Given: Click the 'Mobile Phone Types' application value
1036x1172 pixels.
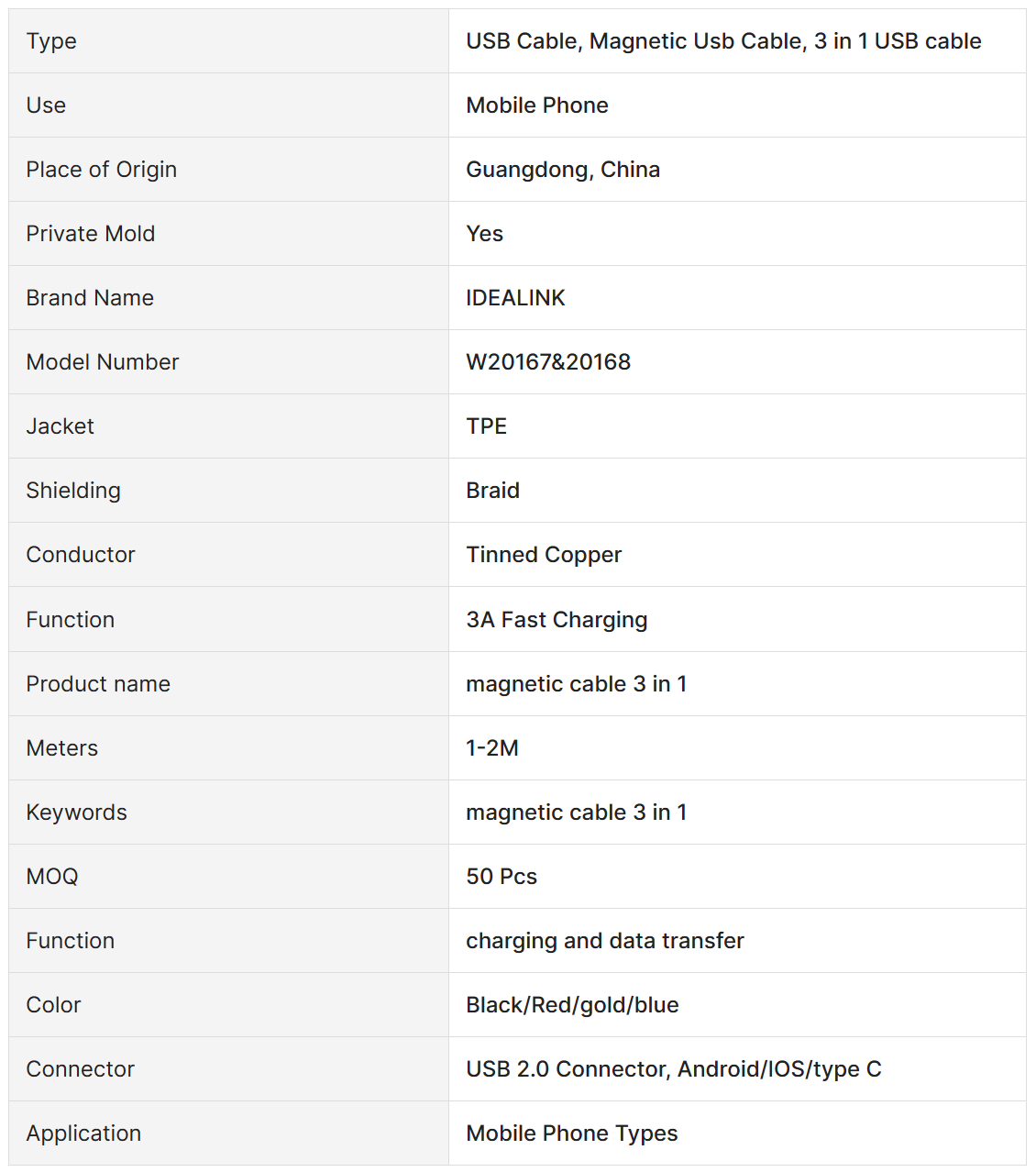Looking at the screenshot, I should click(x=571, y=1133).
